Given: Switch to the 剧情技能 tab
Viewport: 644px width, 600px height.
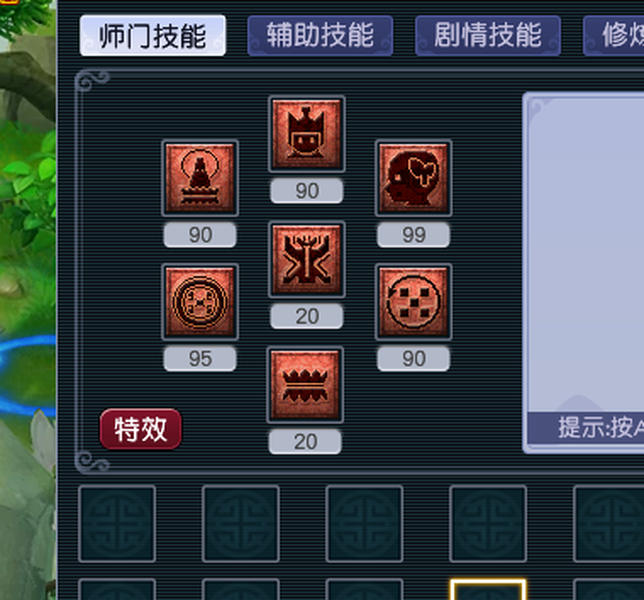Looking at the screenshot, I should click(x=488, y=36).
